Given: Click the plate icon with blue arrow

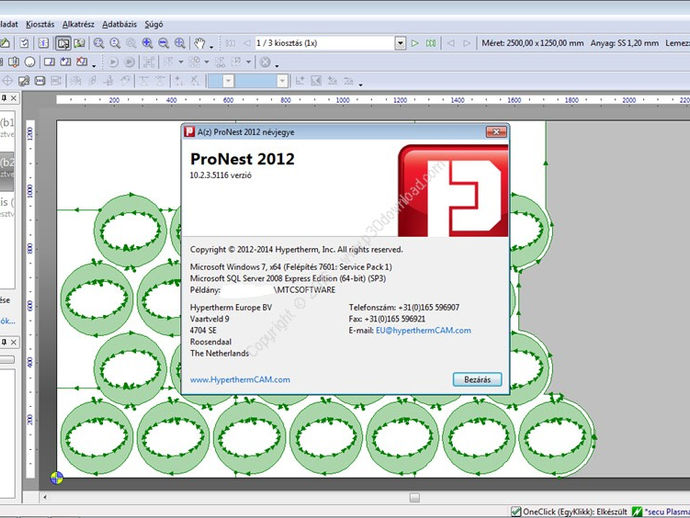Looking at the screenshot, I should tap(66, 62).
